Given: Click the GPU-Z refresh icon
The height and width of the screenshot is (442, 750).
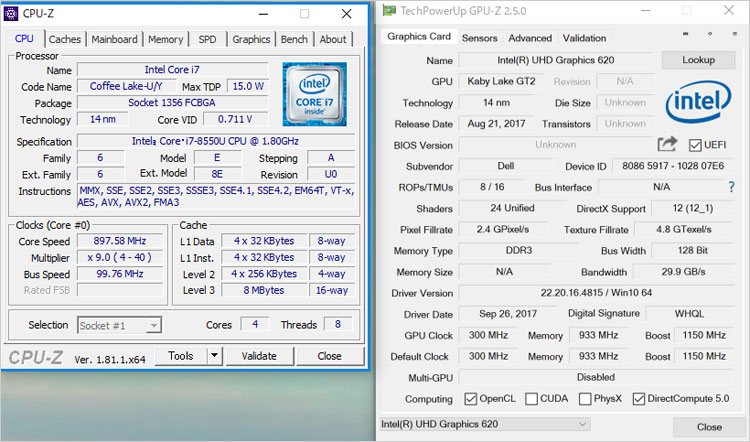Looking at the screenshot, I should tap(710, 34).
